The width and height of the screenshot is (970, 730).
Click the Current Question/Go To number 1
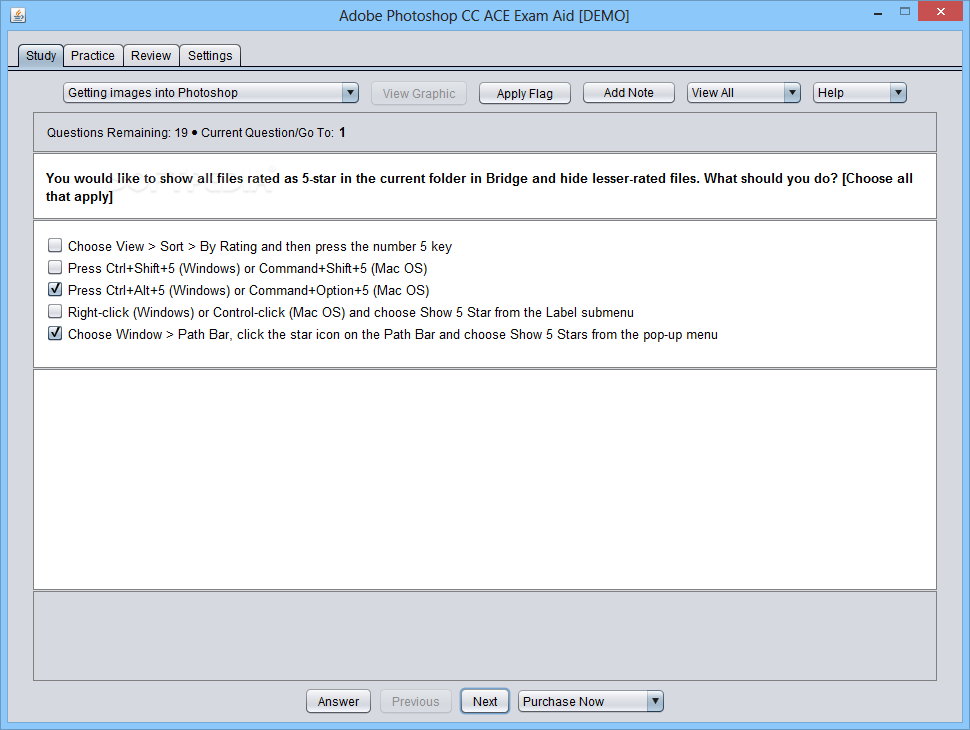coord(342,132)
